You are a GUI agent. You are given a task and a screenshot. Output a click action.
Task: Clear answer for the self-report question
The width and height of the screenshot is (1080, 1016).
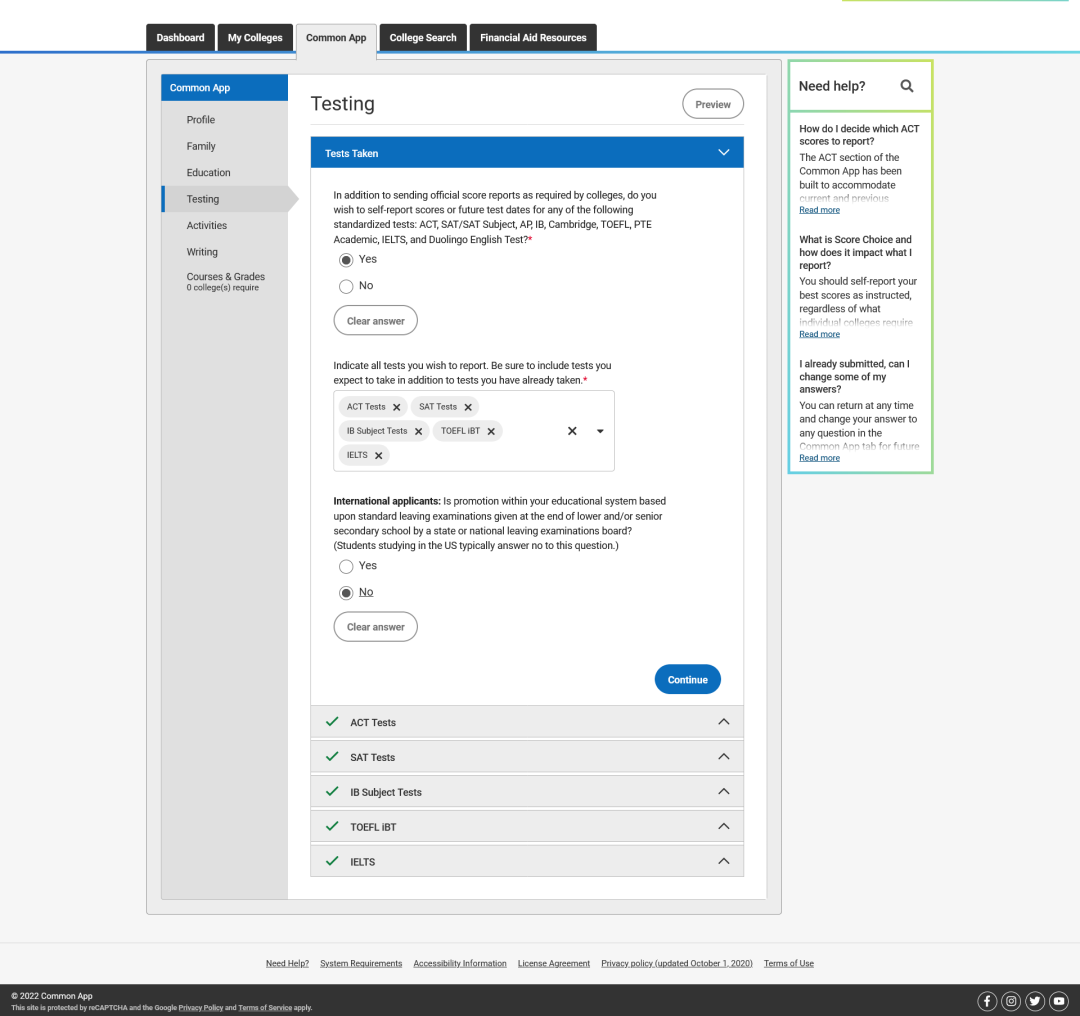pos(375,320)
